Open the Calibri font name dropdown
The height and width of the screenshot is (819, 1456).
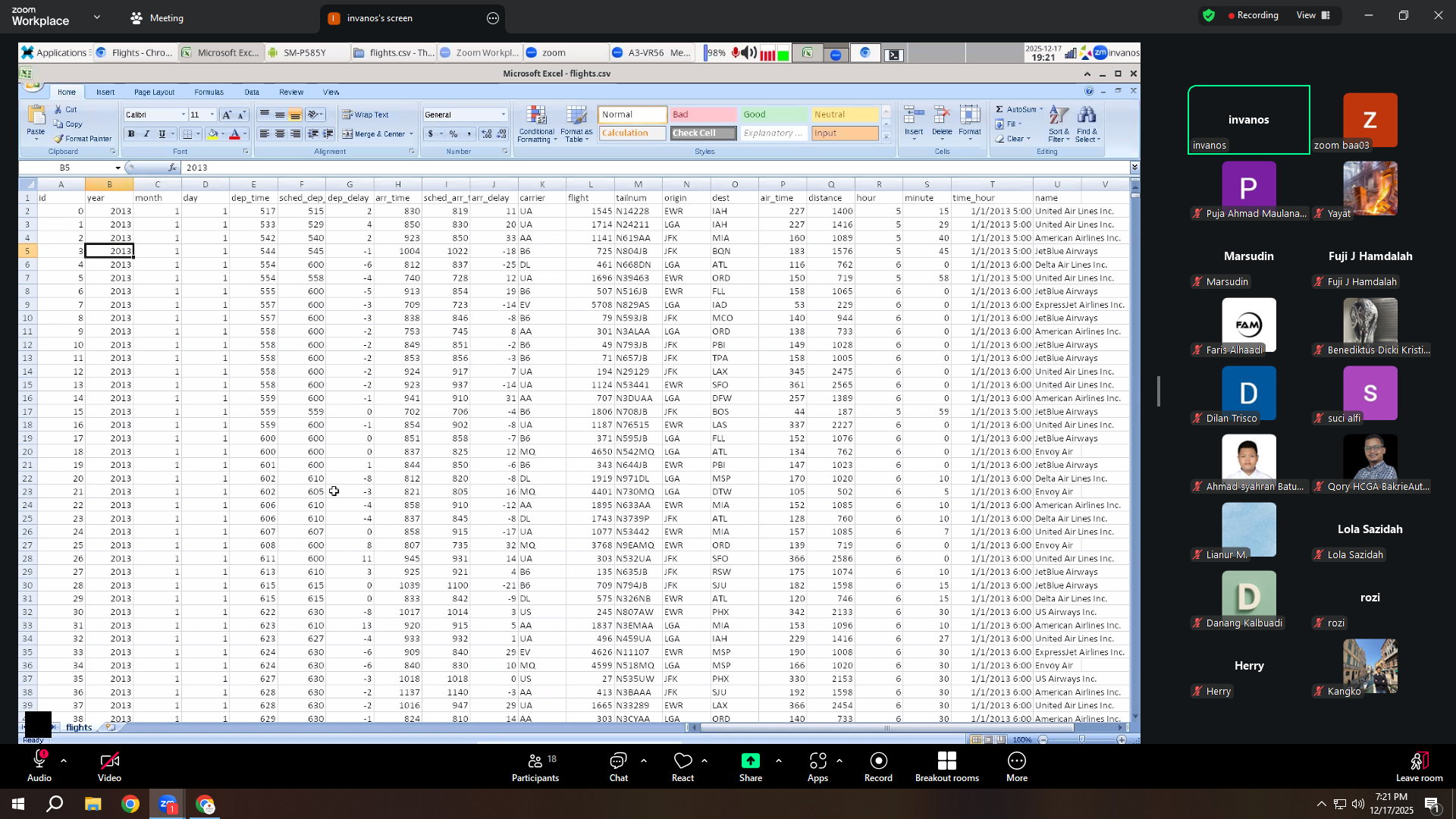tap(184, 115)
